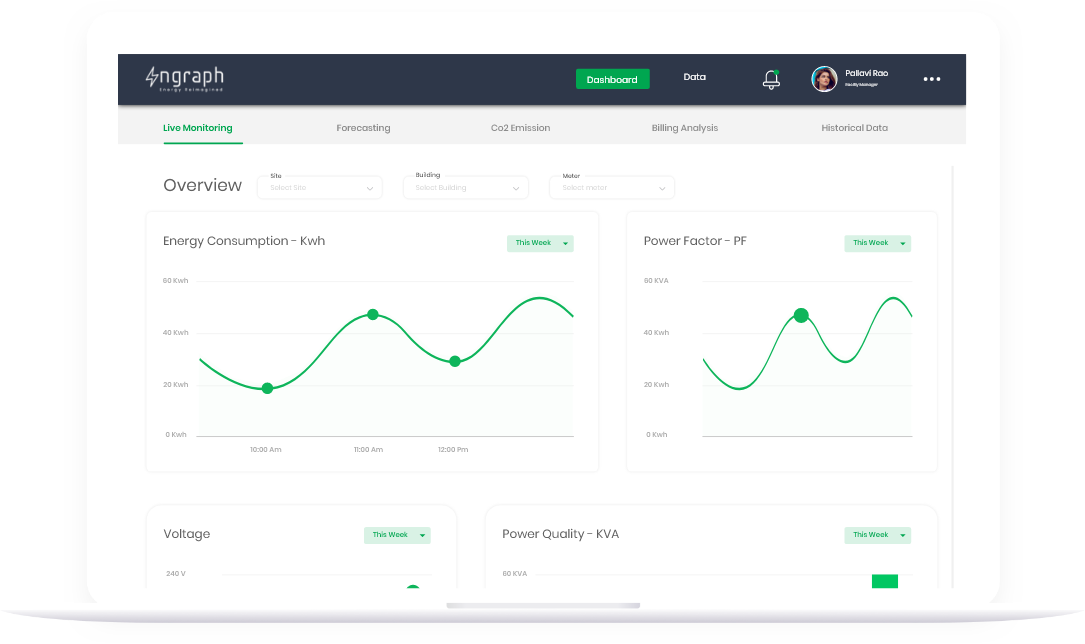Change Energy Consumption This Week range
Viewport: 1085px width, 644px height.
[x=540, y=243]
